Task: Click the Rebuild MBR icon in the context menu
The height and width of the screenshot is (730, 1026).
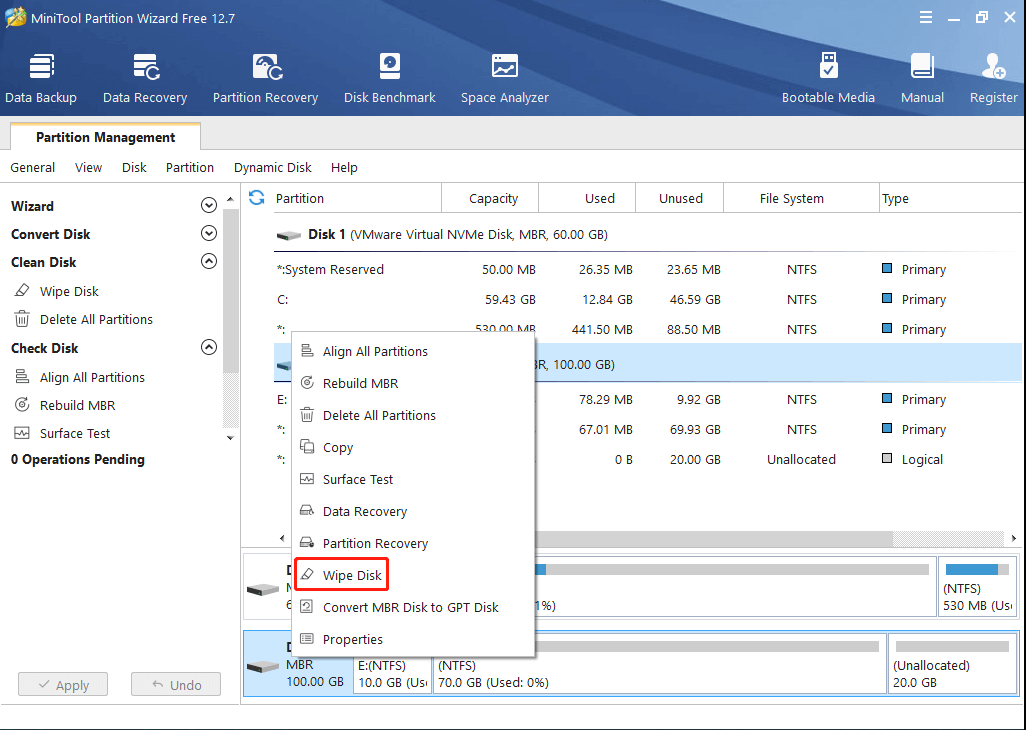Action: pos(307,383)
